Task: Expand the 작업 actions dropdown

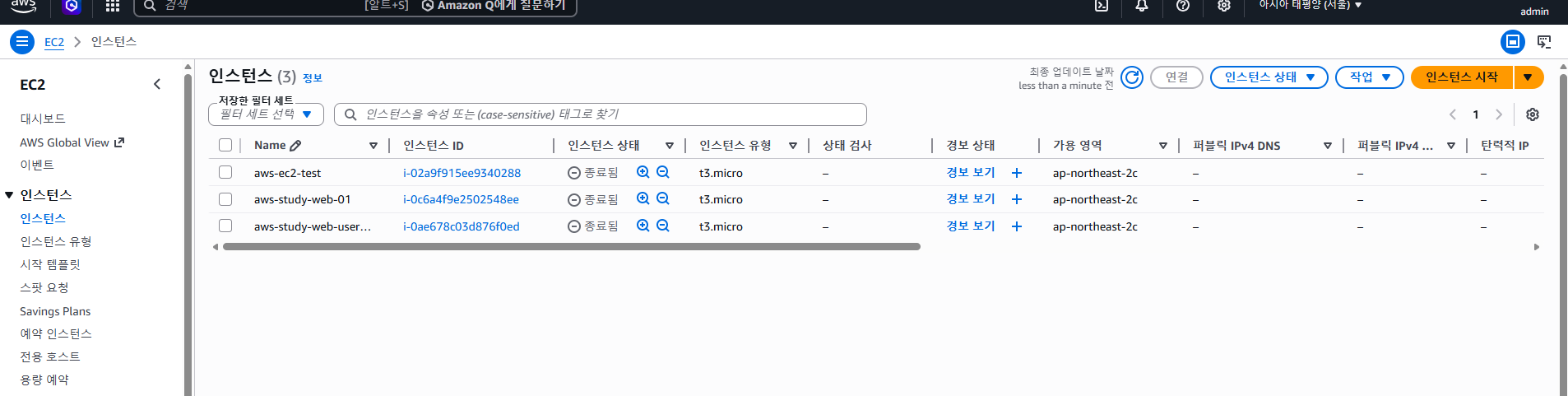Action: click(x=1370, y=77)
